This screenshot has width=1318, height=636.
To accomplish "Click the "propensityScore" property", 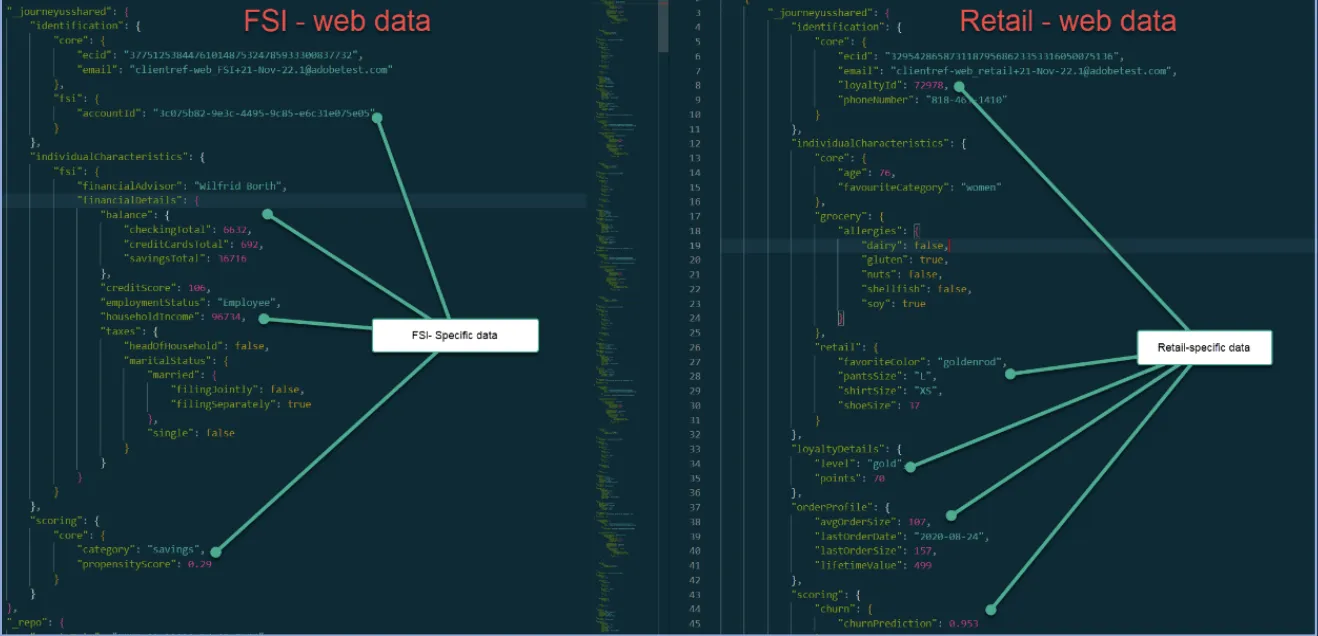I will point(144,564).
